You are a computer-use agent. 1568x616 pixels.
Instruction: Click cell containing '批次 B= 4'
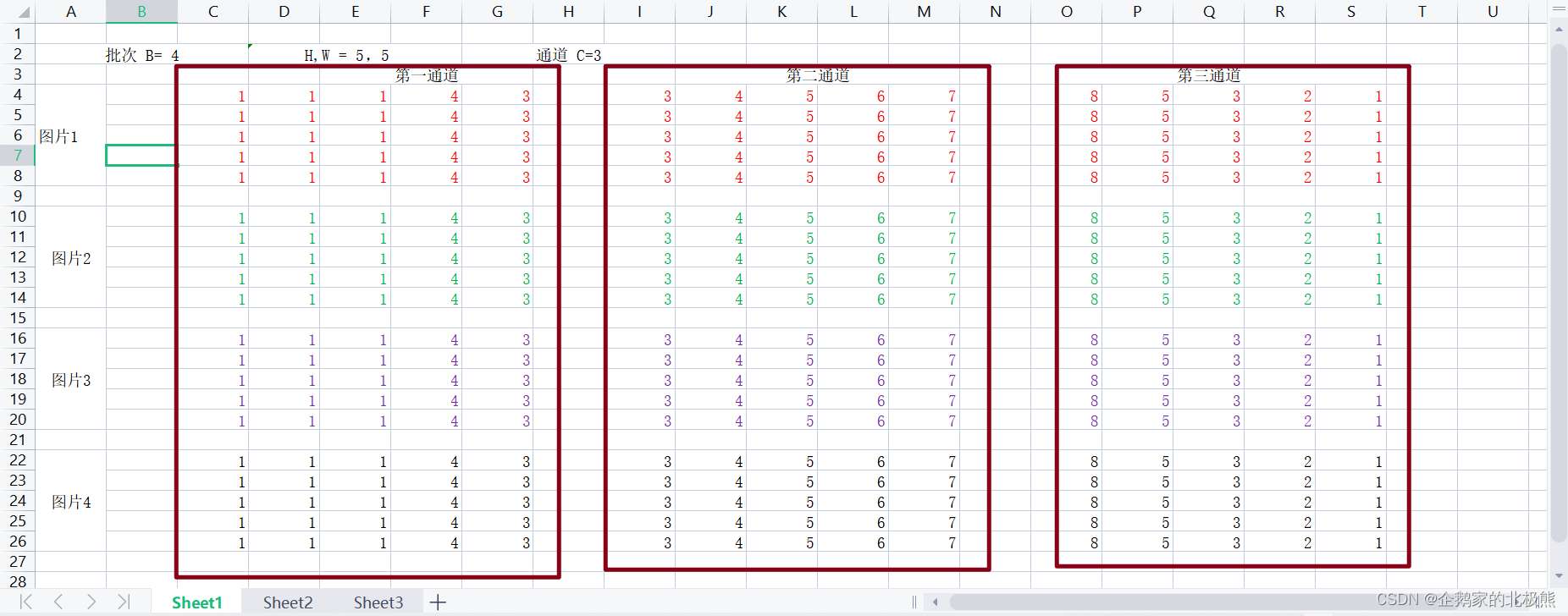[142, 55]
